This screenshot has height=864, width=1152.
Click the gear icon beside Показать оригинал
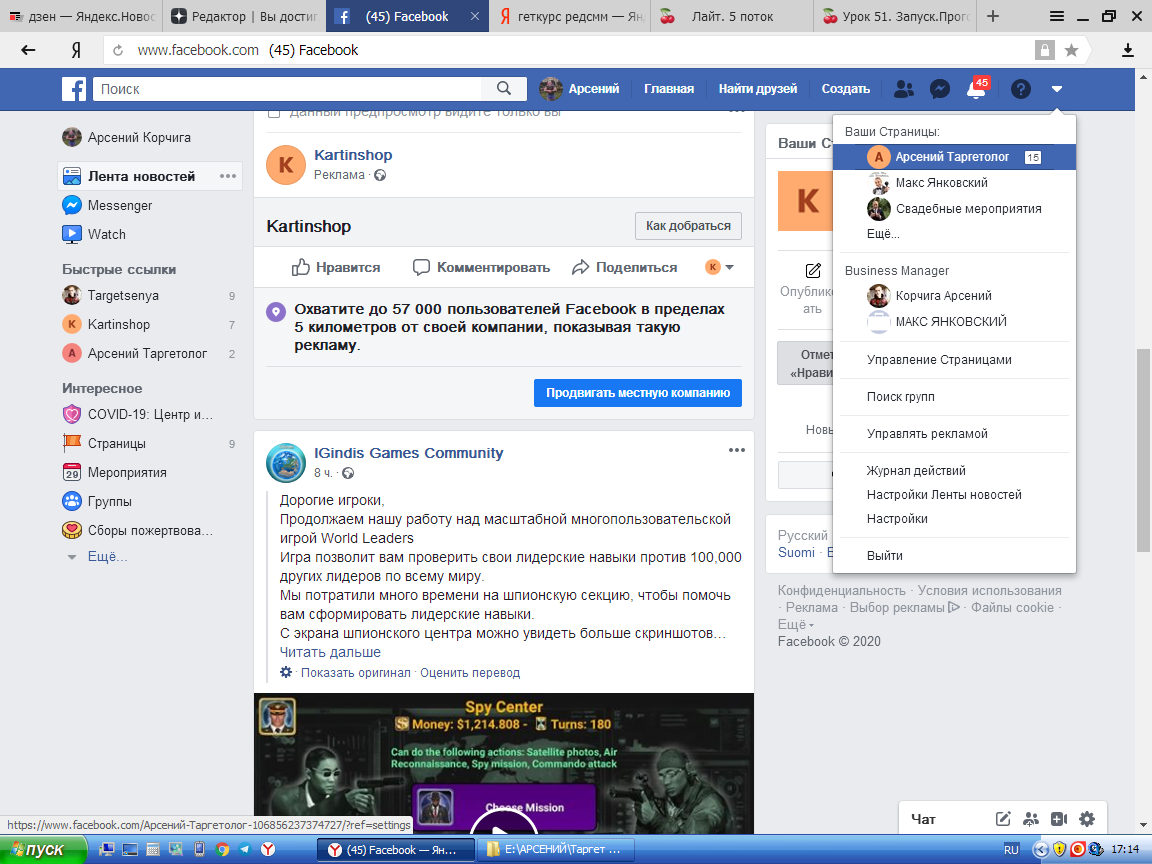click(286, 672)
